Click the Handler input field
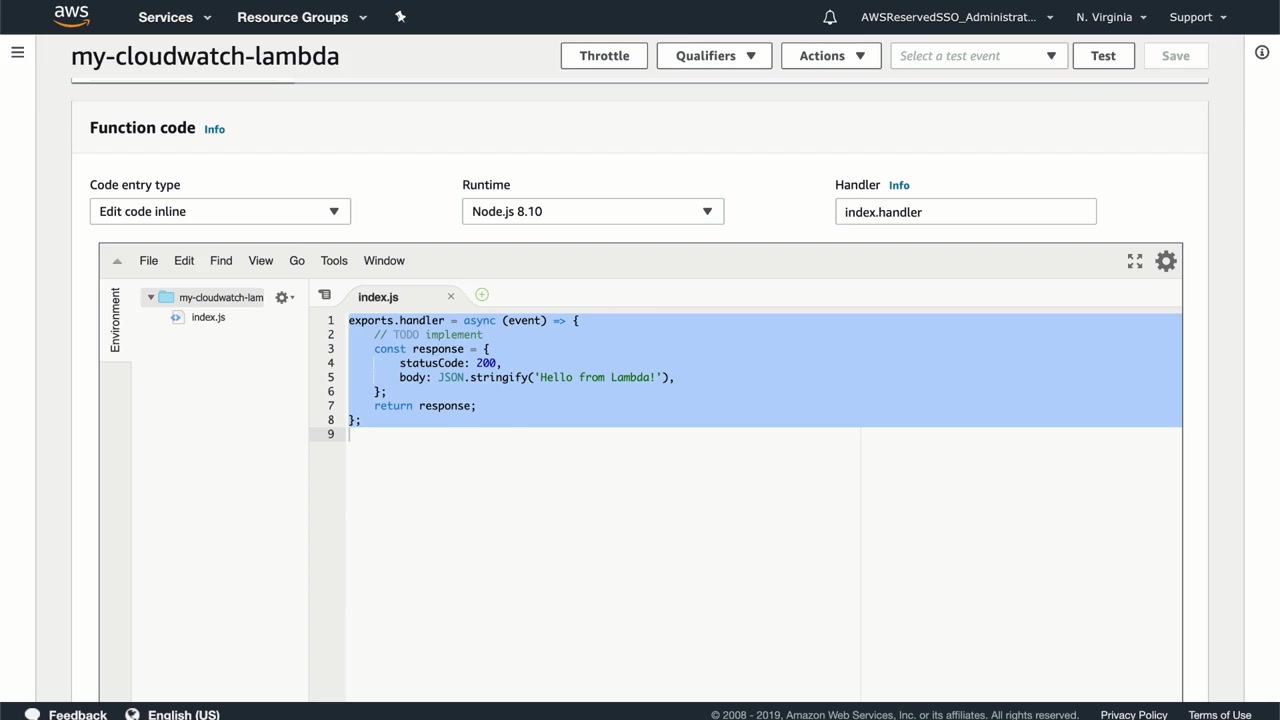Screen dimensions: 1280x720 click(965, 212)
